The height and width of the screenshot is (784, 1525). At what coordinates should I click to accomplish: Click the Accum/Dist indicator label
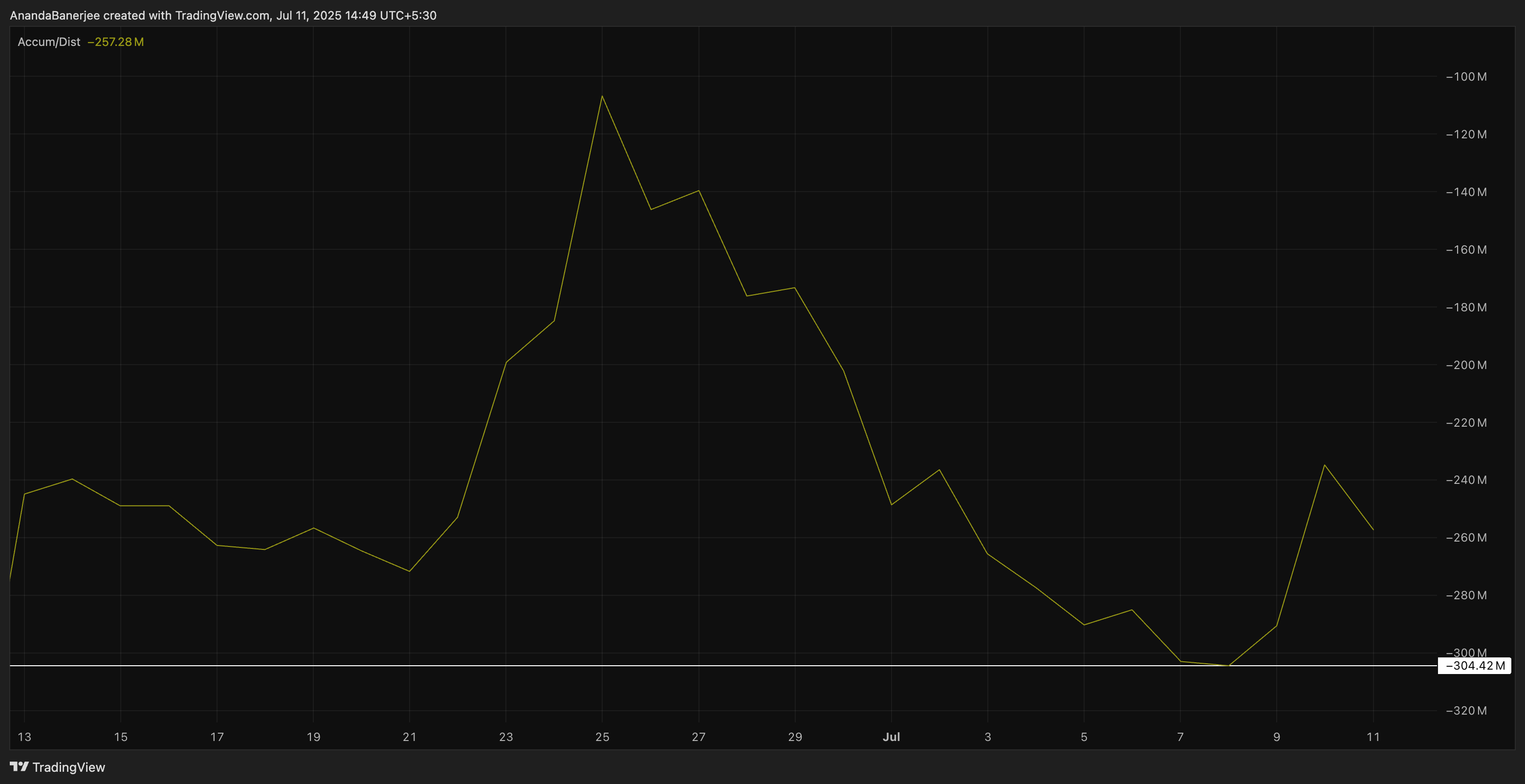[48, 42]
